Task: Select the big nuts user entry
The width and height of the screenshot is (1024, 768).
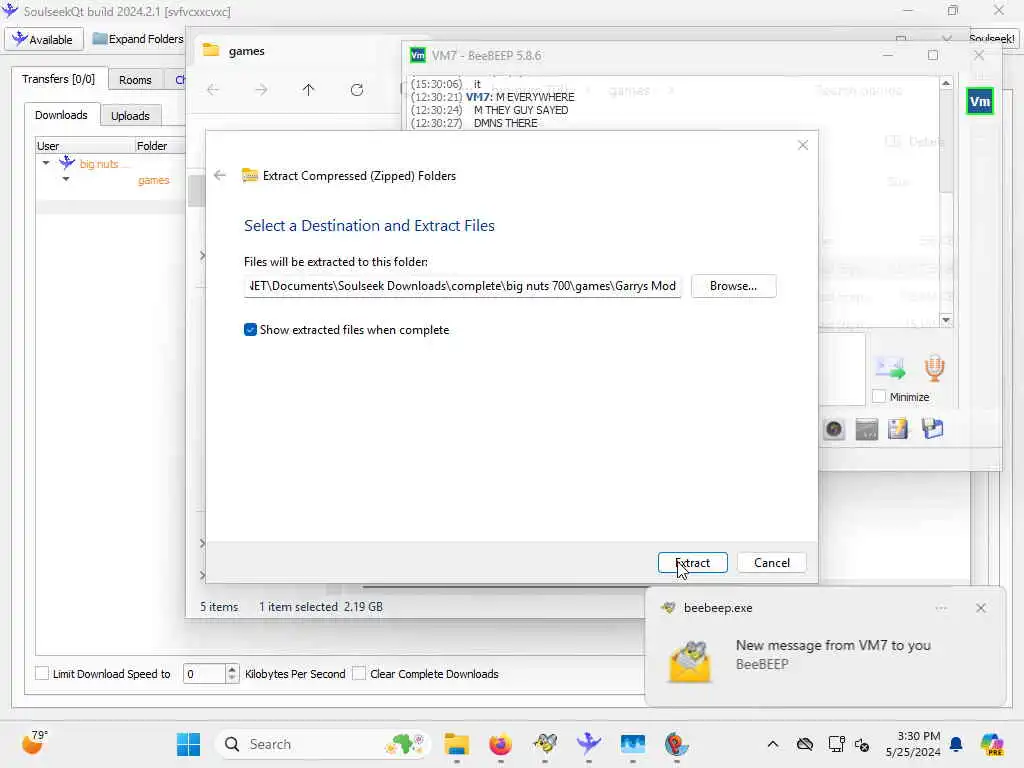Action: (99, 164)
